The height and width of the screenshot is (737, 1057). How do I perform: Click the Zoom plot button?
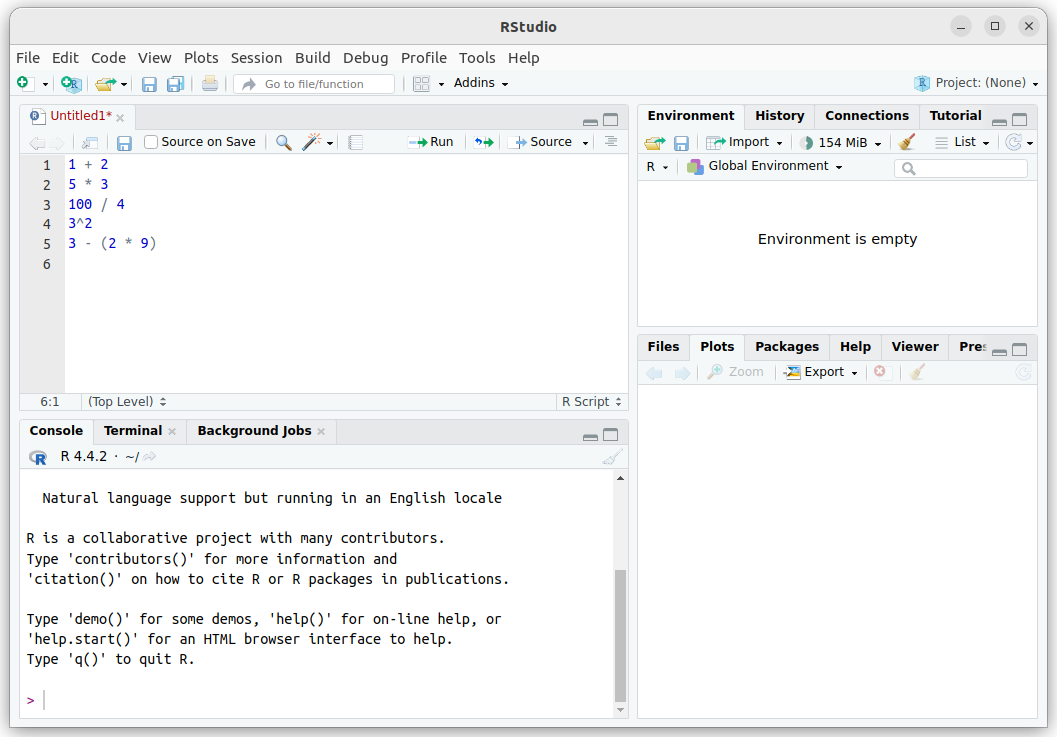(x=735, y=372)
